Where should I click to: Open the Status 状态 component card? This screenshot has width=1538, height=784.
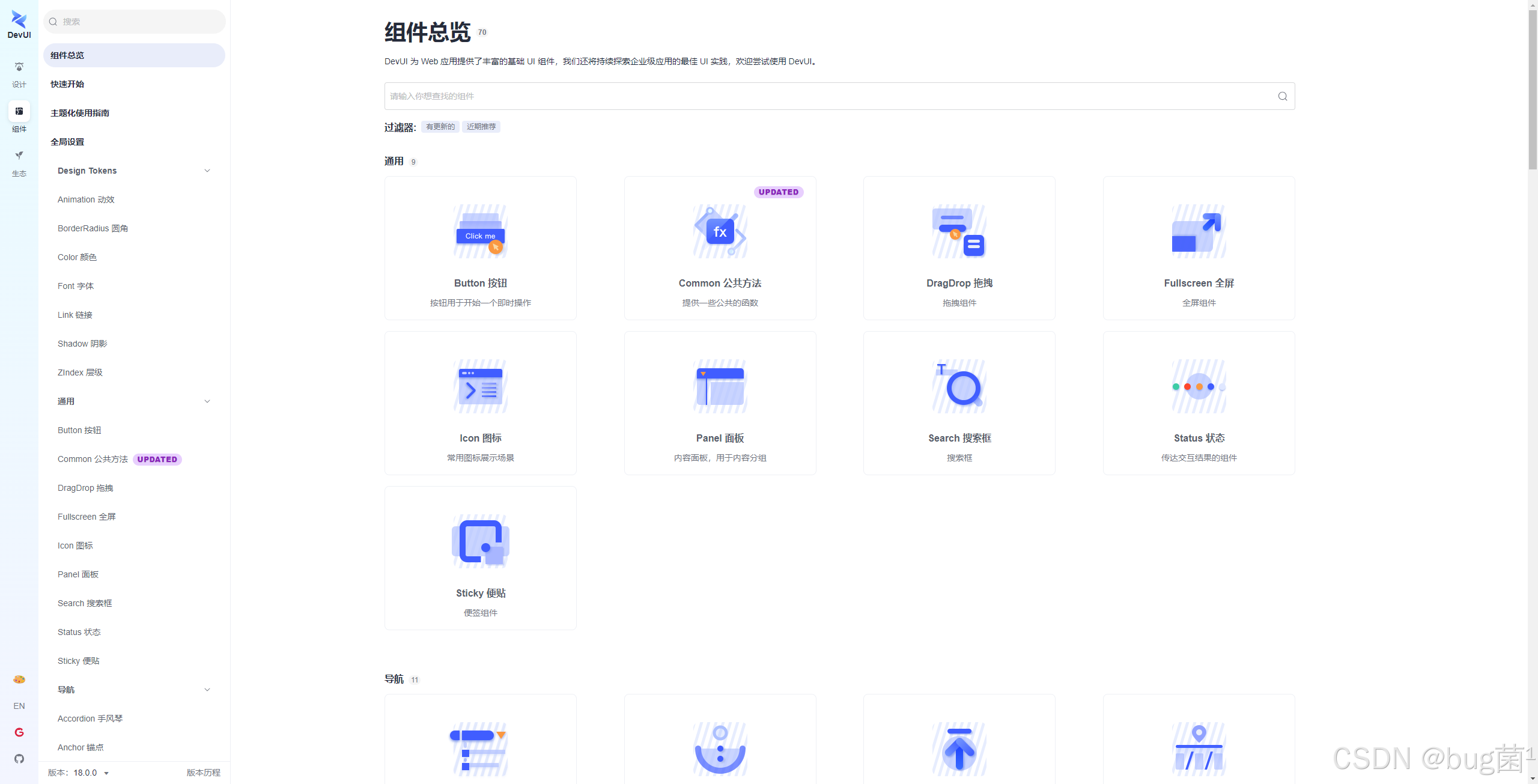pyautogui.click(x=1199, y=403)
